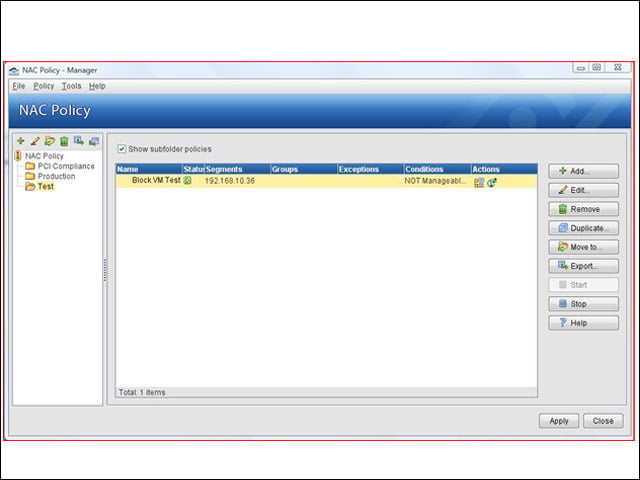Click the Production folder icon
Image resolution: width=640 pixels, height=480 pixels.
[30, 176]
